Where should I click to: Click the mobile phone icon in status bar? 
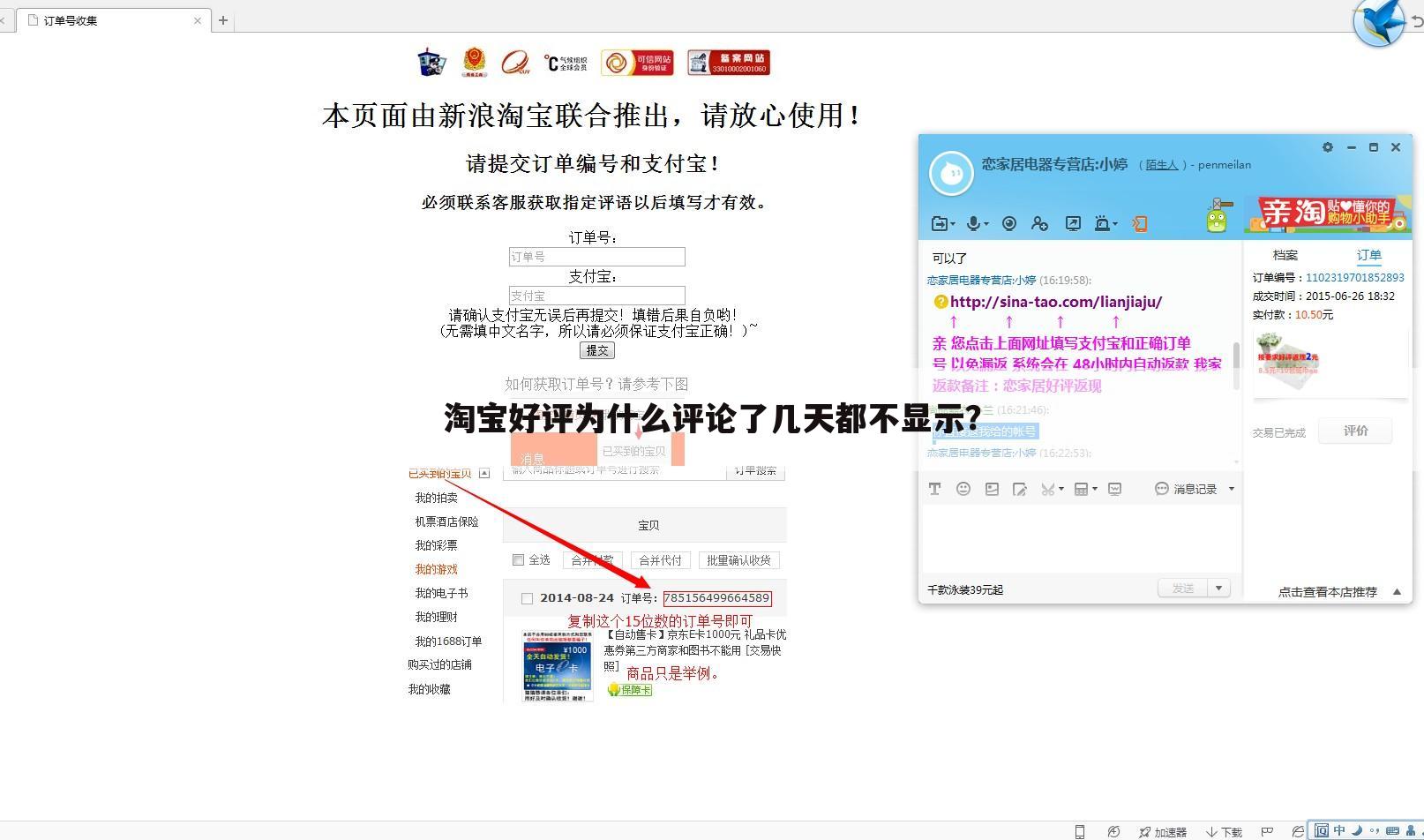click(x=1079, y=831)
